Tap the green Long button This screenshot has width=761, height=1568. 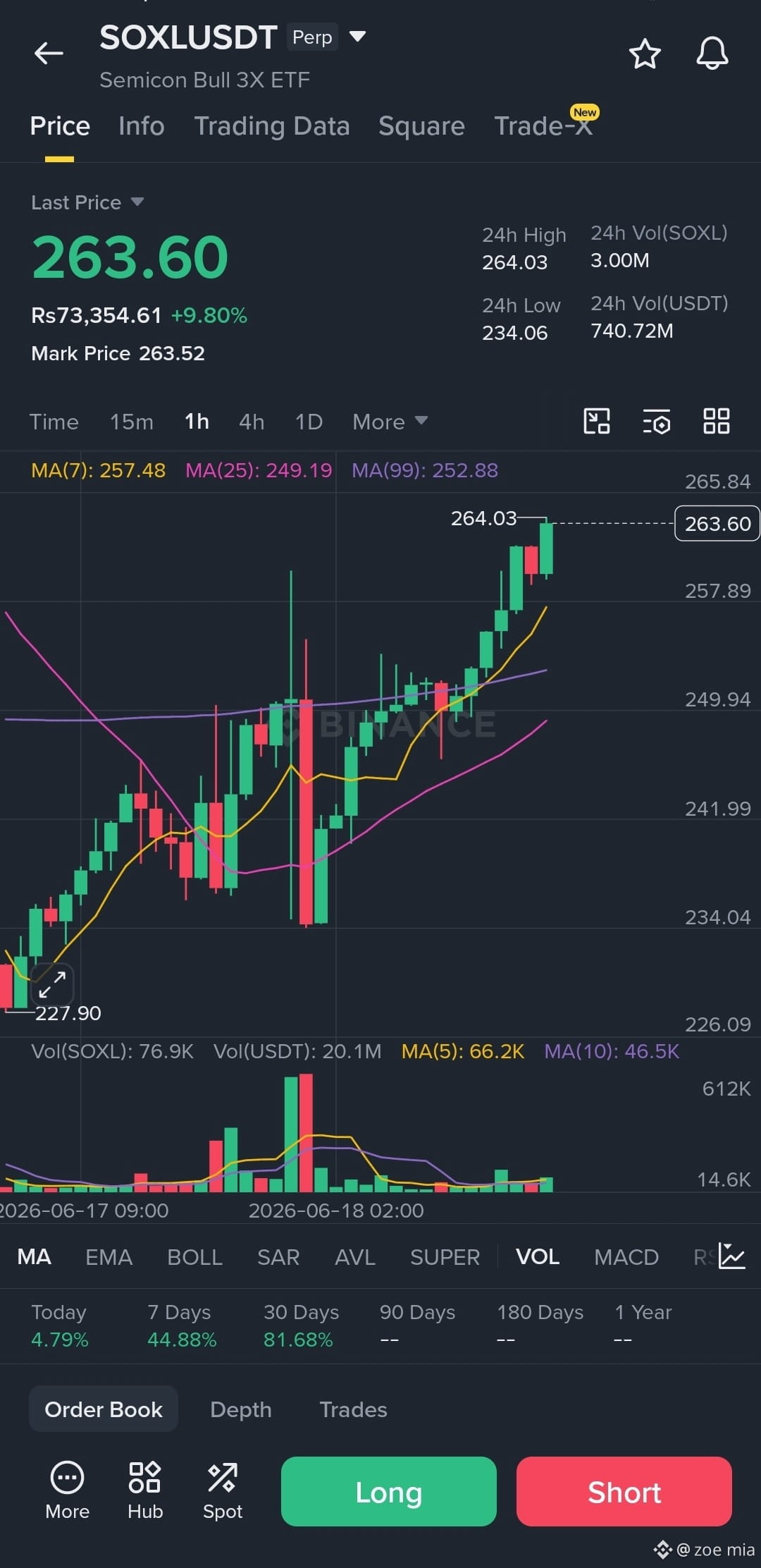point(389,1491)
